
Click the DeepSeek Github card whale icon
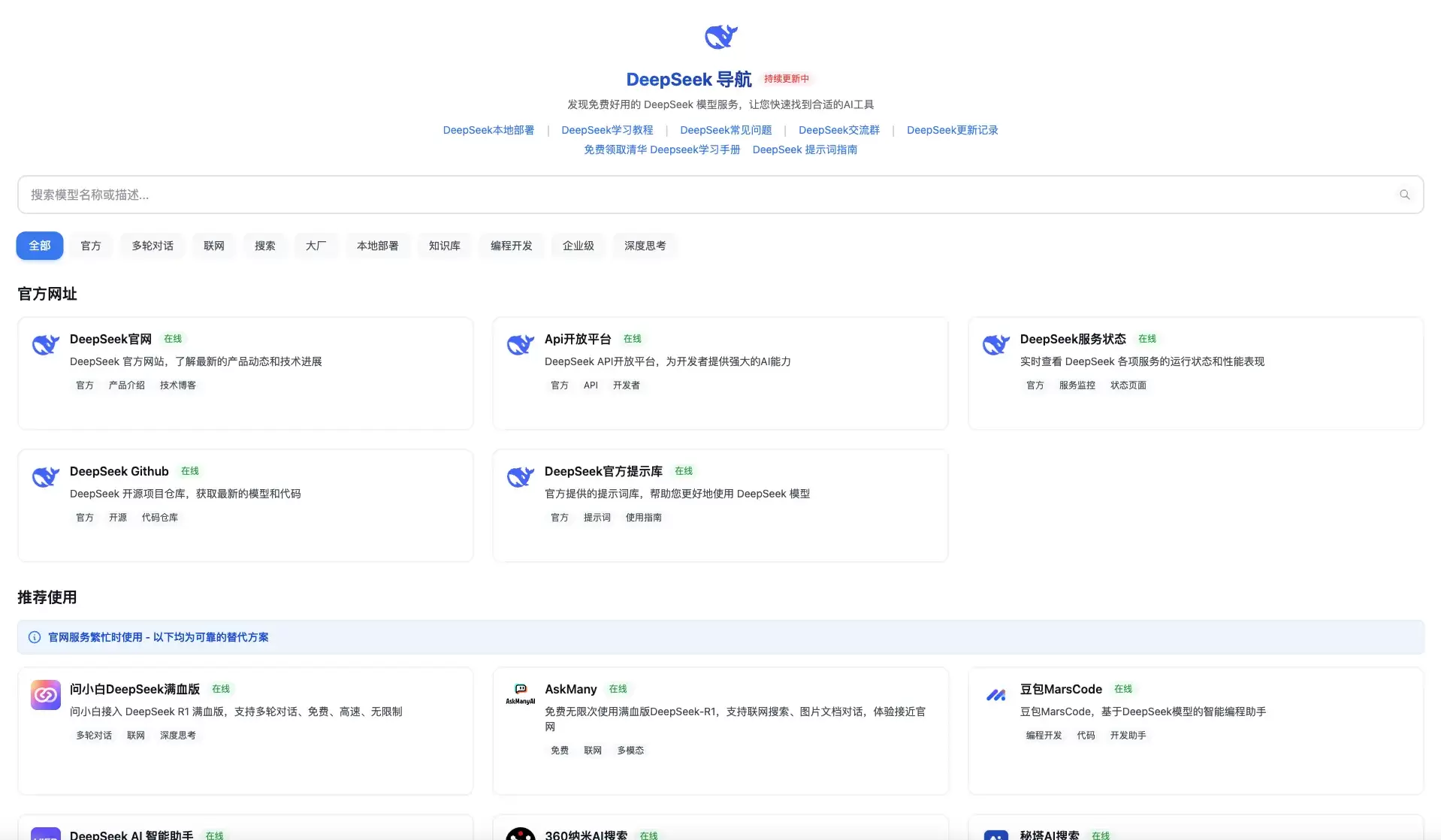pos(45,476)
